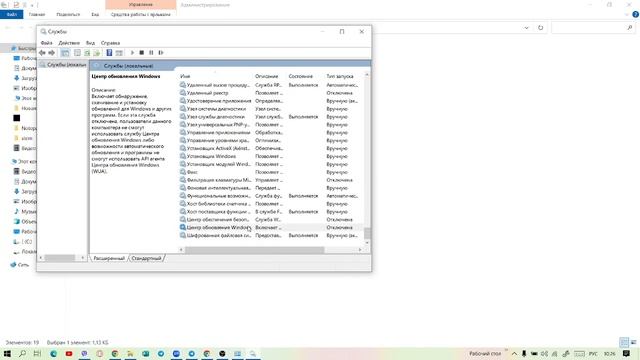Image resolution: width=640 pixels, height=360 pixels.
Task: Show hidden system tray icons chevron
Action: click(514, 353)
